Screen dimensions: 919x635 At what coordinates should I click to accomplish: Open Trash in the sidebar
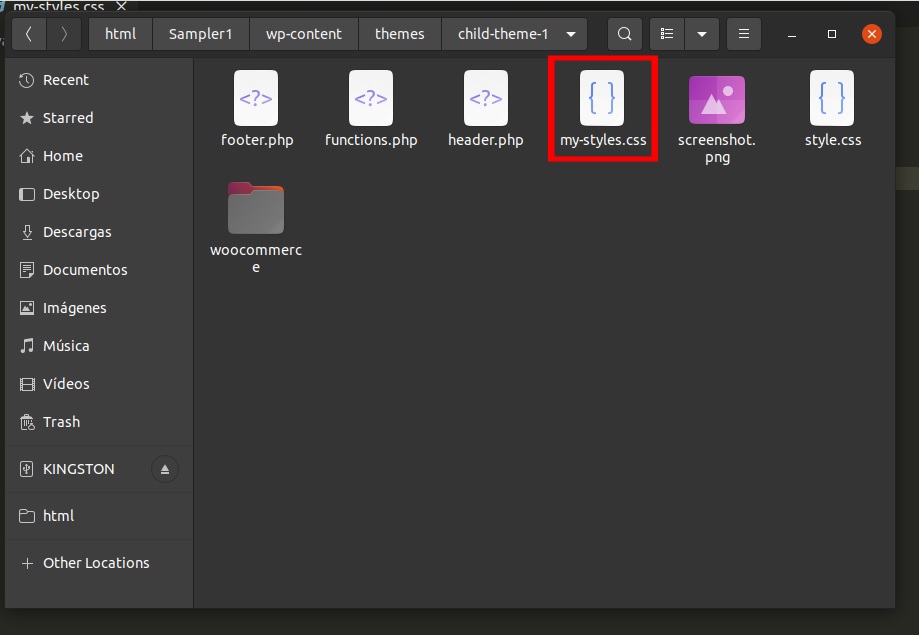99,422
